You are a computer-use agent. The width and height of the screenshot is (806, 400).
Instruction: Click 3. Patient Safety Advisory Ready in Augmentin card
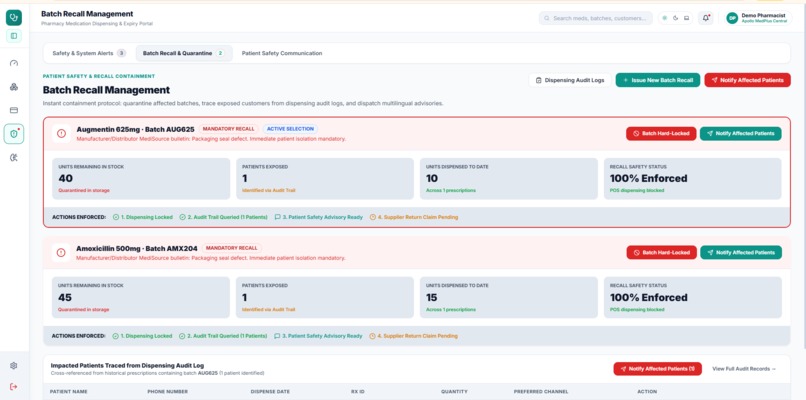[319, 217]
